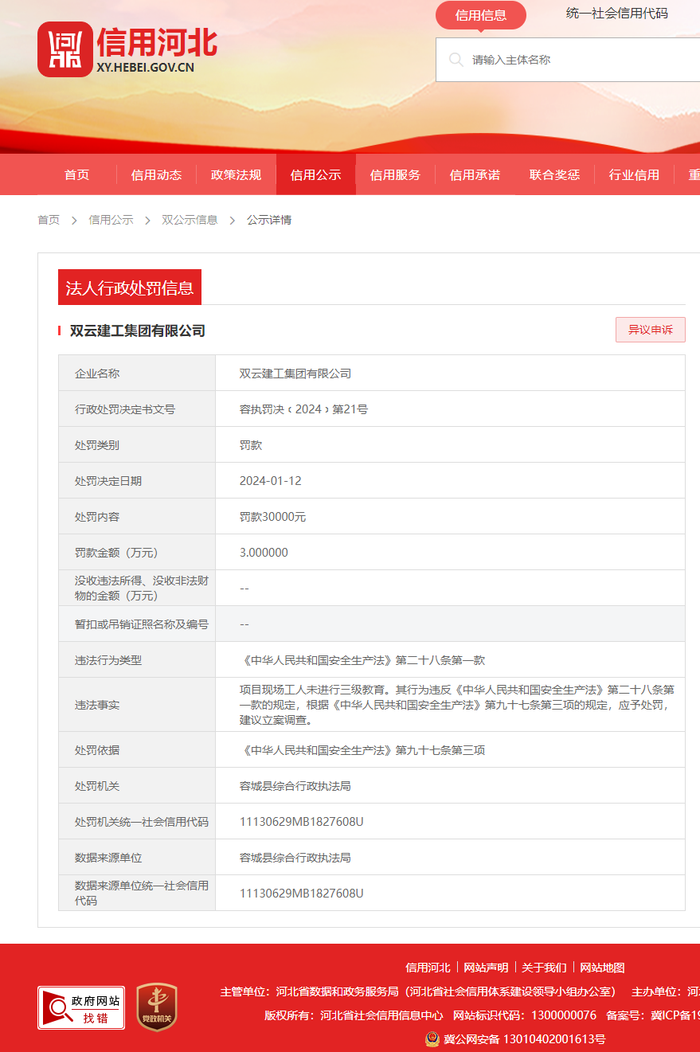Viewport: 700px width, 1052px height.
Task: Click footer link 信用河北
Action: coord(428,967)
